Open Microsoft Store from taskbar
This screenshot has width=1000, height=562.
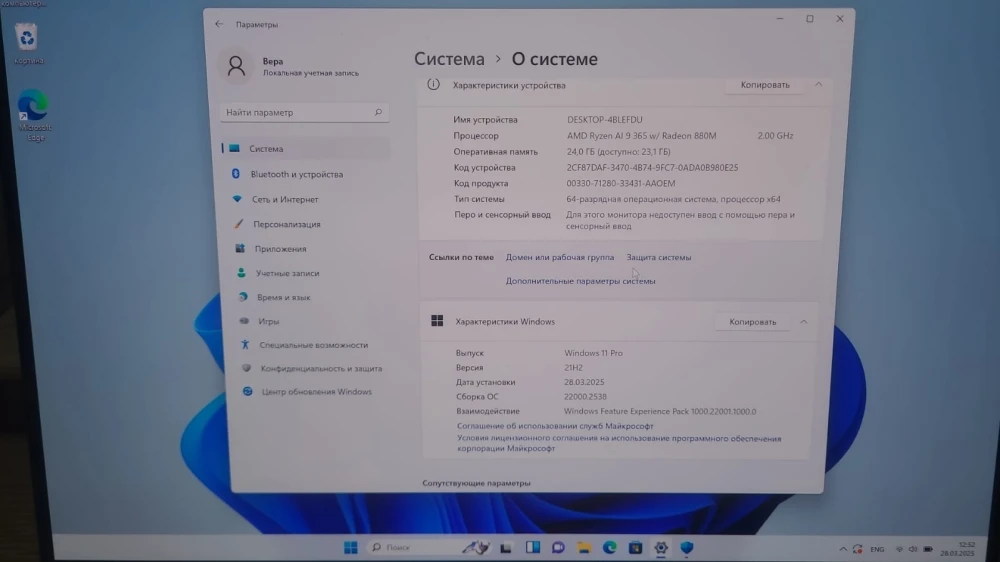635,547
